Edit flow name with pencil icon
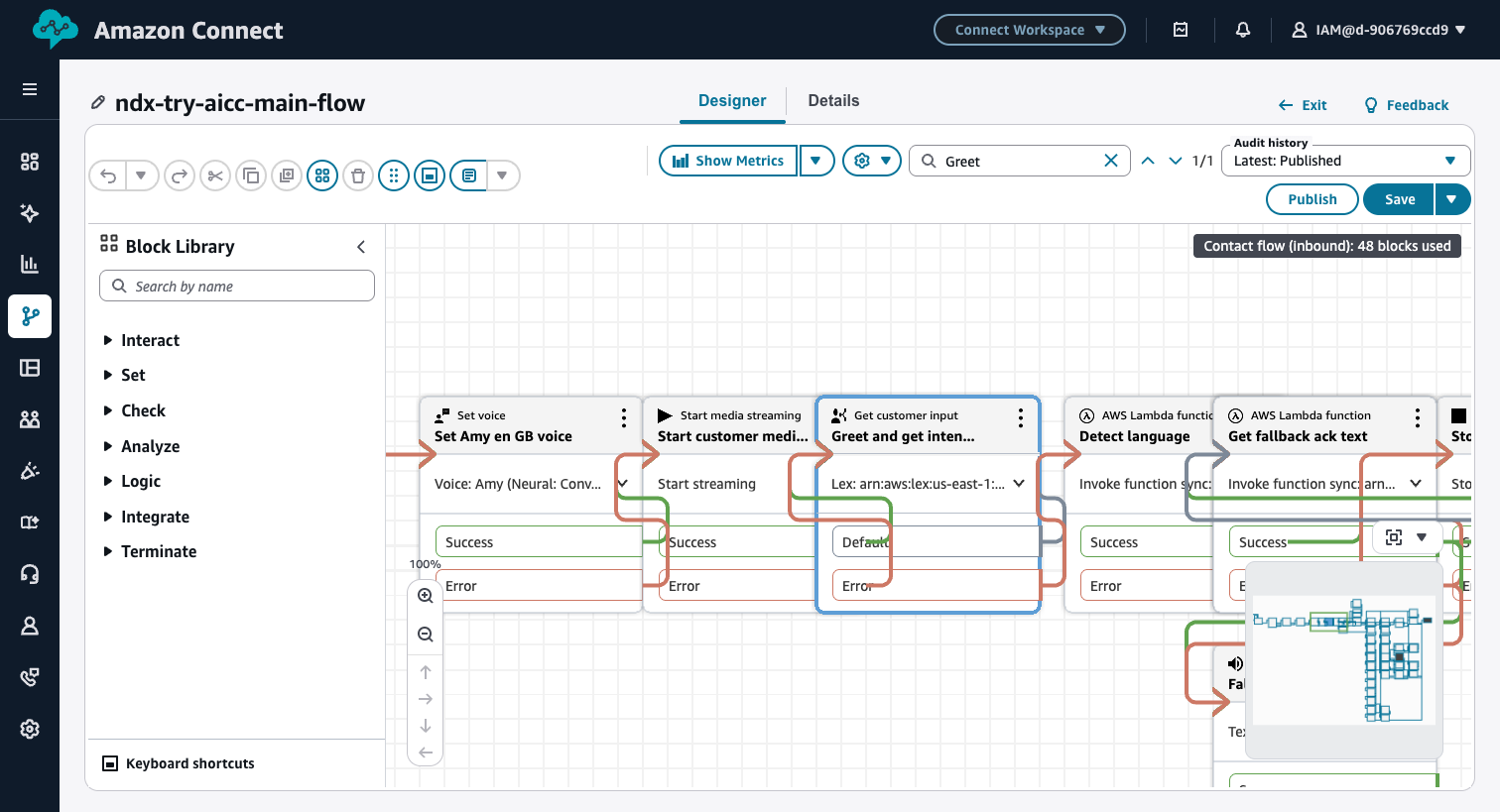Image resolution: width=1500 pixels, height=812 pixels. [98, 102]
